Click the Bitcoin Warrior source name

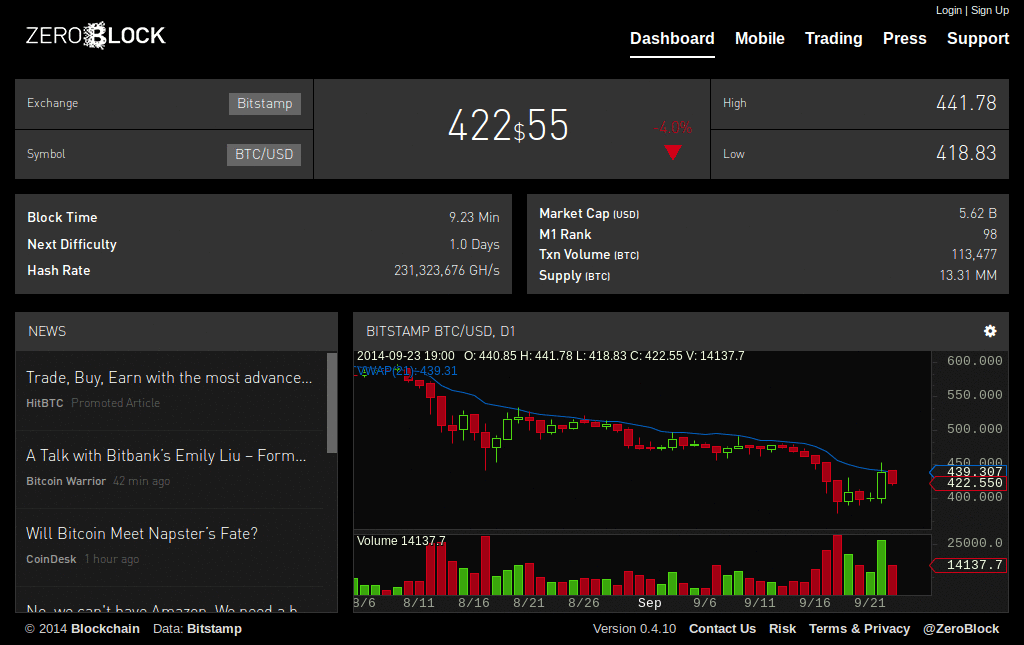(66, 481)
